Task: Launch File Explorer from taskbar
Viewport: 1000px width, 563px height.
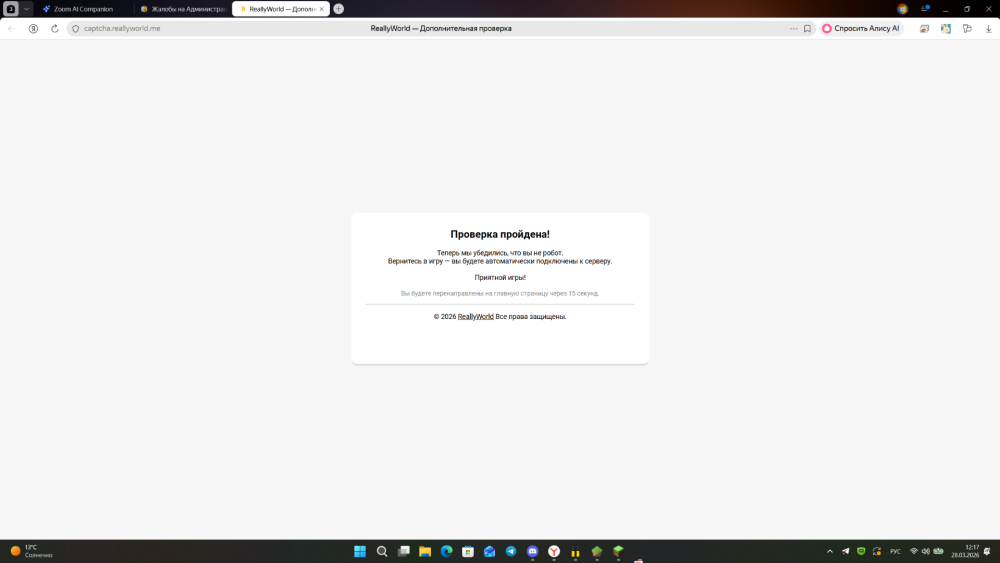Action: point(425,552)
